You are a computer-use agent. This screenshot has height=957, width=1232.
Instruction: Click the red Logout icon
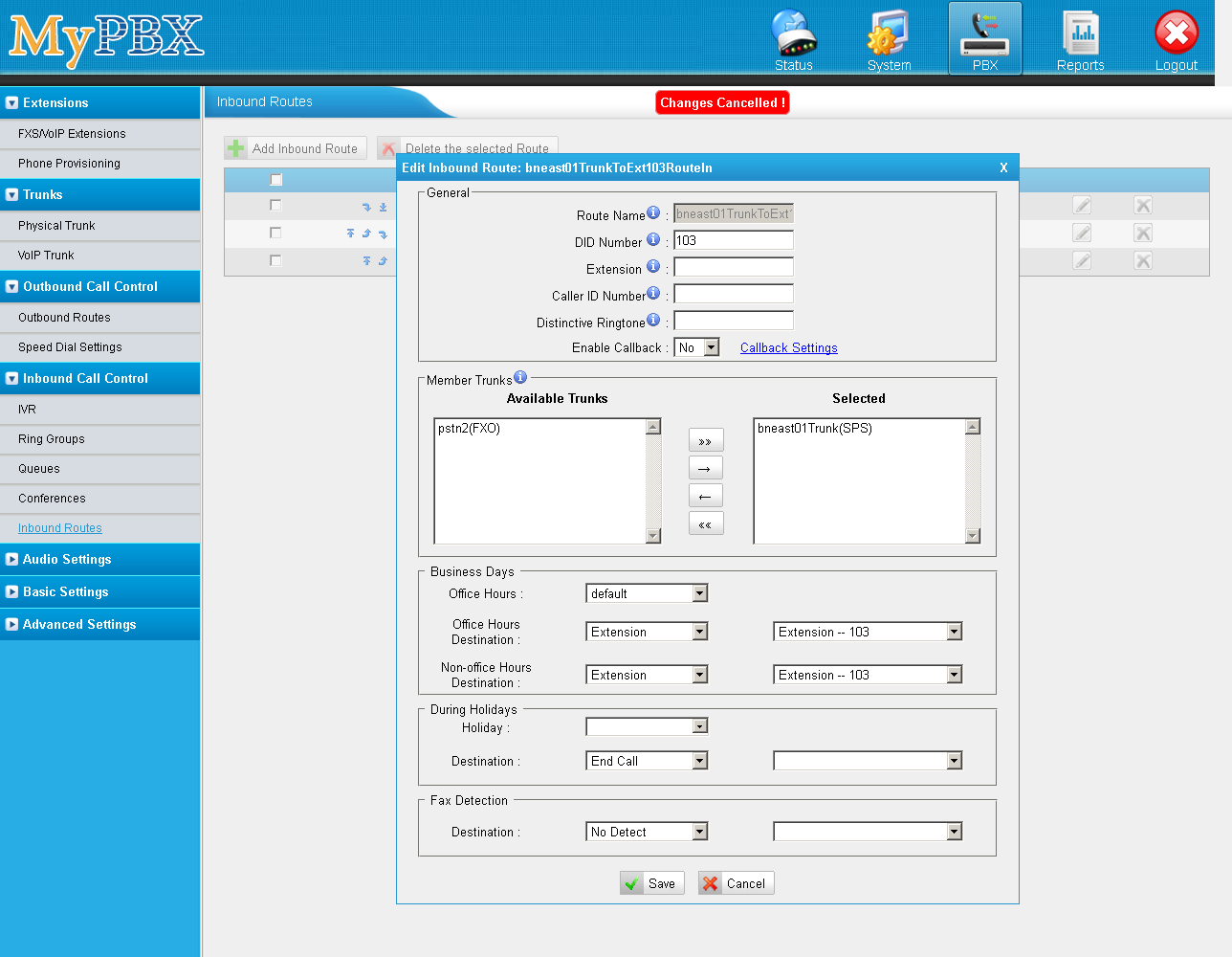pyautogui.click(x=1177, y=39)
